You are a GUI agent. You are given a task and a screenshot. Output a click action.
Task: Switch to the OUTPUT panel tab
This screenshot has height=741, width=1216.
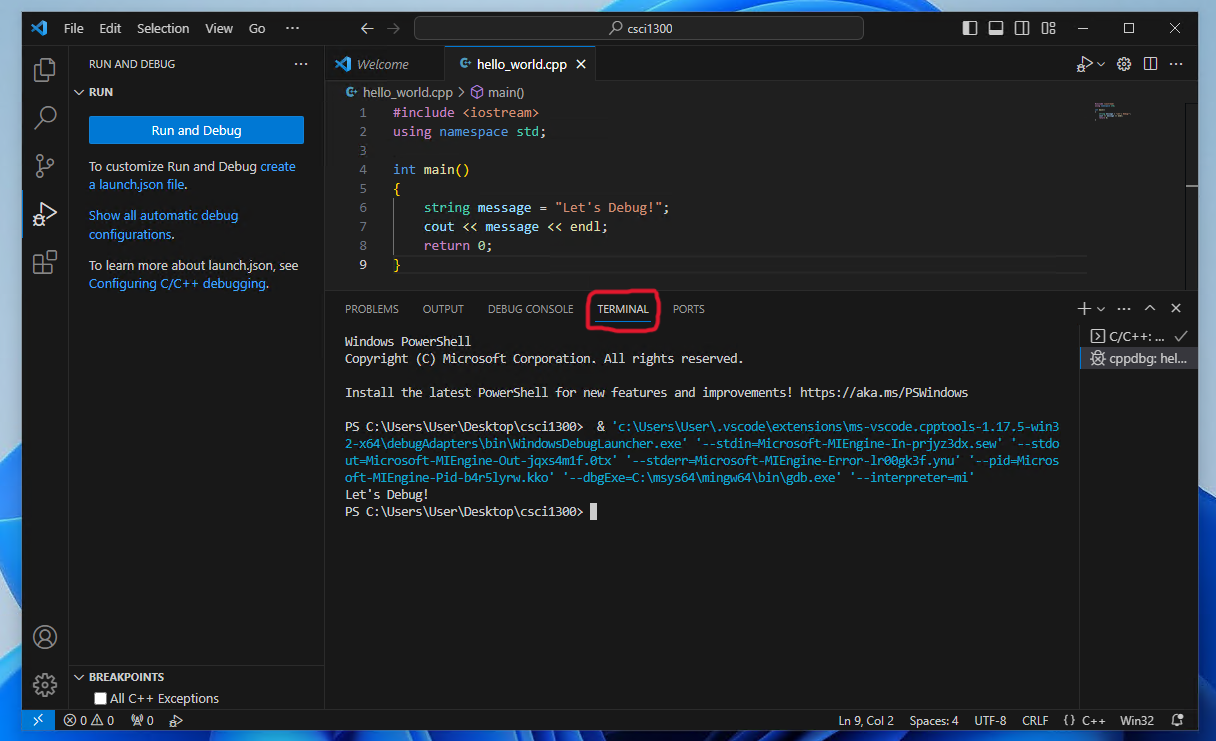coord(443,309)
